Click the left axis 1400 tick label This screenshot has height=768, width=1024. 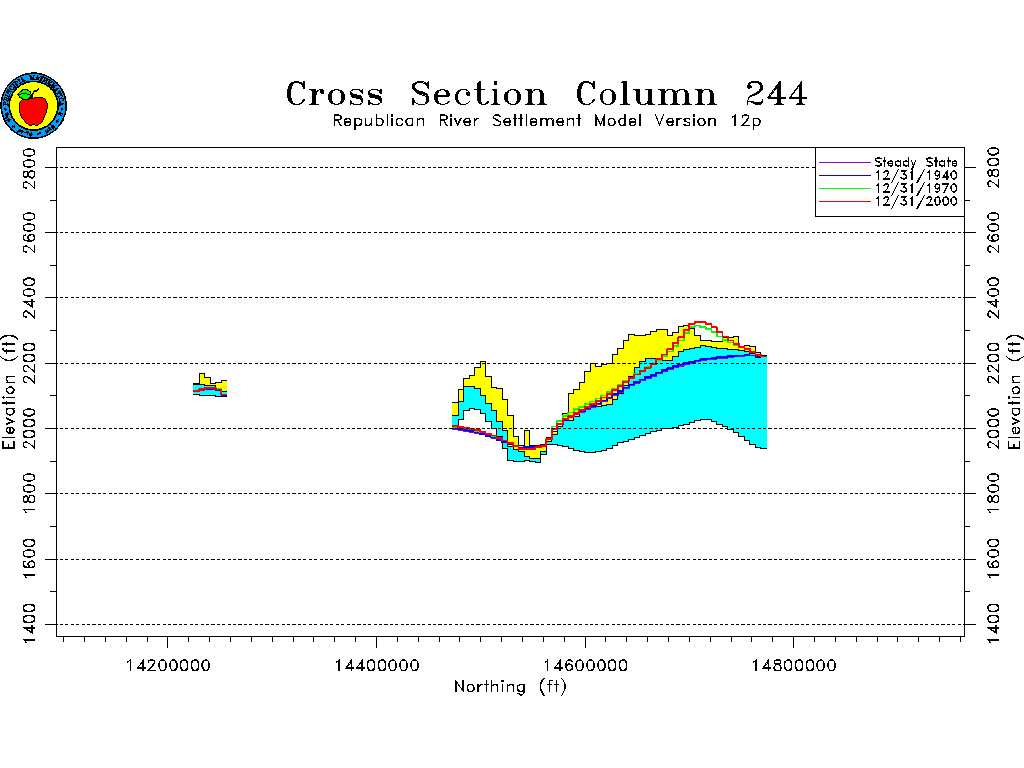(x=29, y=623)
